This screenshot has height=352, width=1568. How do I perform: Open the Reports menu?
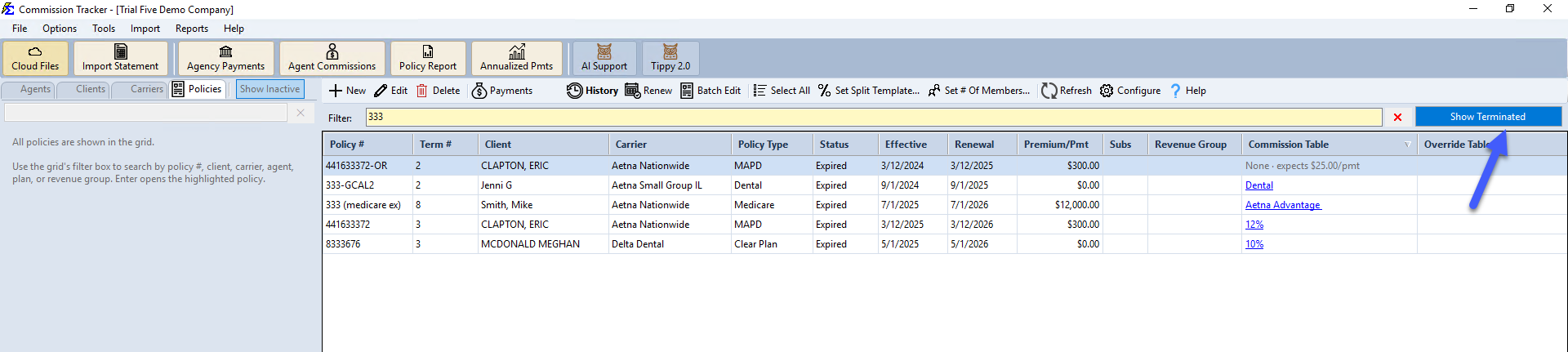(192, 29)
